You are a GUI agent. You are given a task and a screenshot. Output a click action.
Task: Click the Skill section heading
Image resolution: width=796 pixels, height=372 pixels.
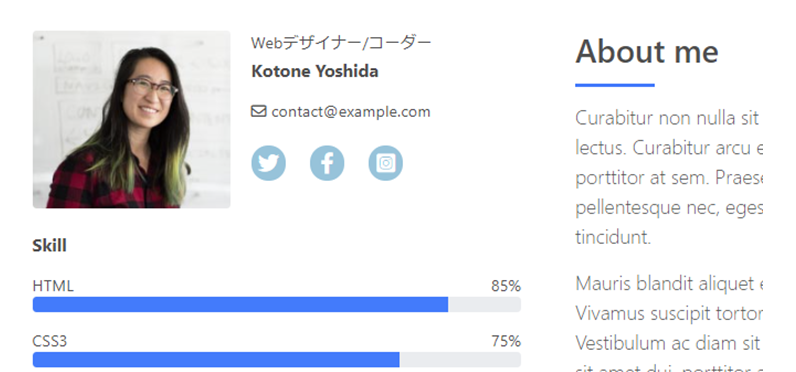pos(49,246)
